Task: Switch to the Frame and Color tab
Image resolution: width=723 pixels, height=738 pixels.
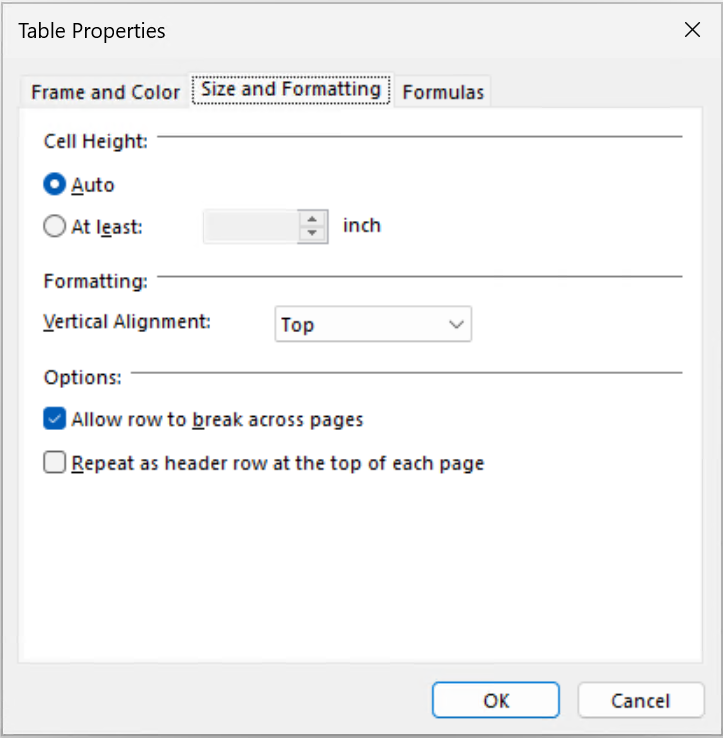Action: tap(105, 92)
